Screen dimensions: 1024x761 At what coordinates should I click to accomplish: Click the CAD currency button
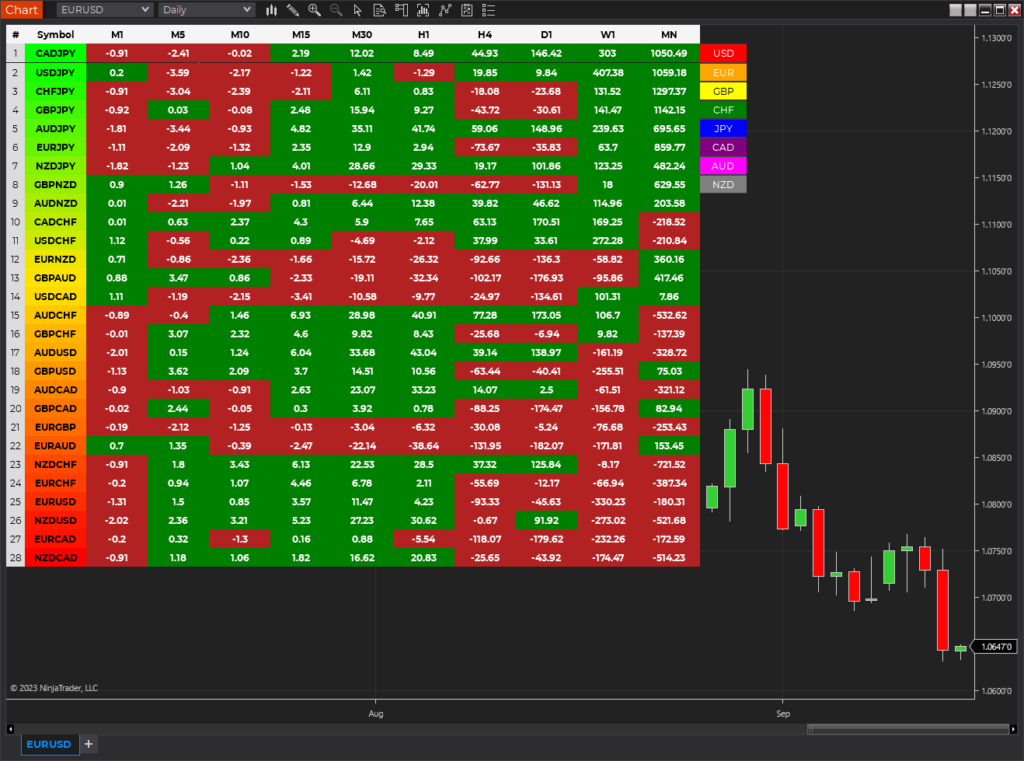tap(722, 146)
